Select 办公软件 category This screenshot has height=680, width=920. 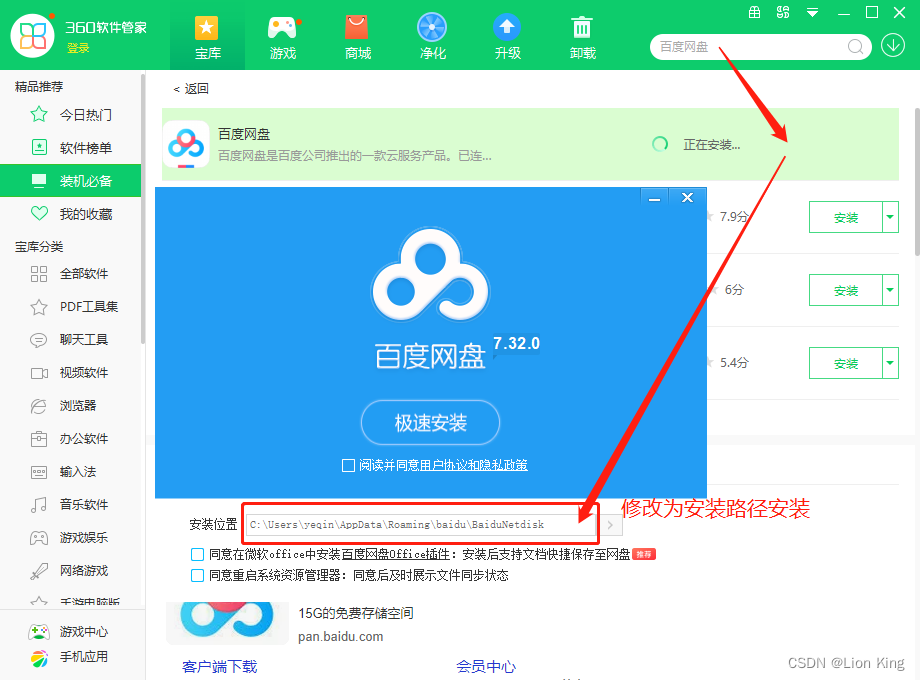click(70, 438)
